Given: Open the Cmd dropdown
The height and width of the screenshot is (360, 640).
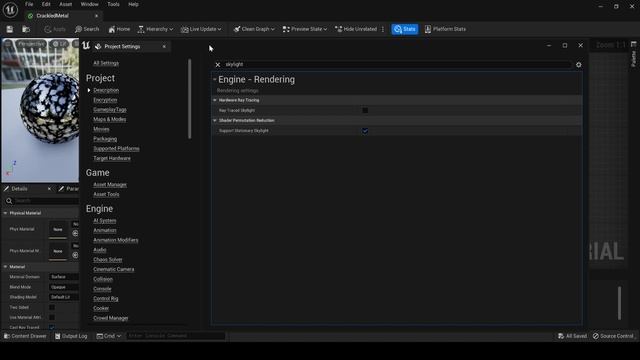Looking at the screenshot, I should click(x=109, y=336).
